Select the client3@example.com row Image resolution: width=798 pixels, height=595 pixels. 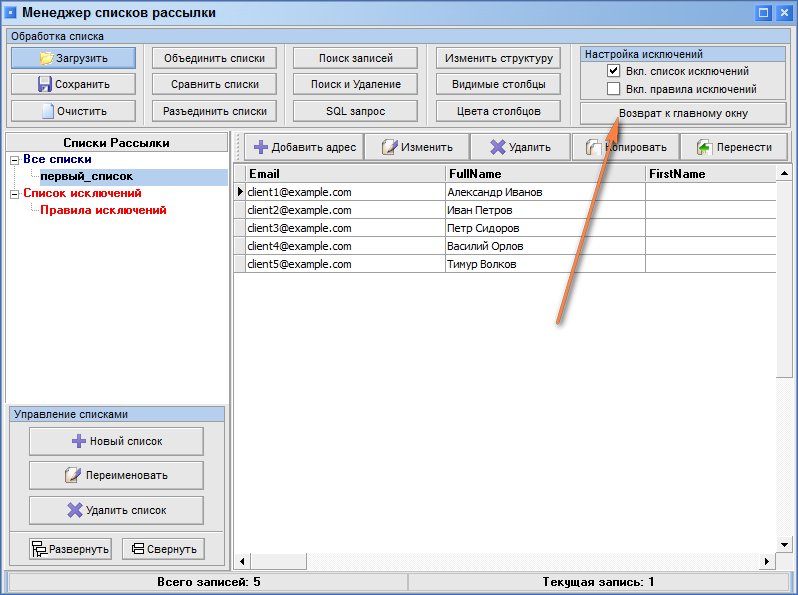(x=505, y=228)
